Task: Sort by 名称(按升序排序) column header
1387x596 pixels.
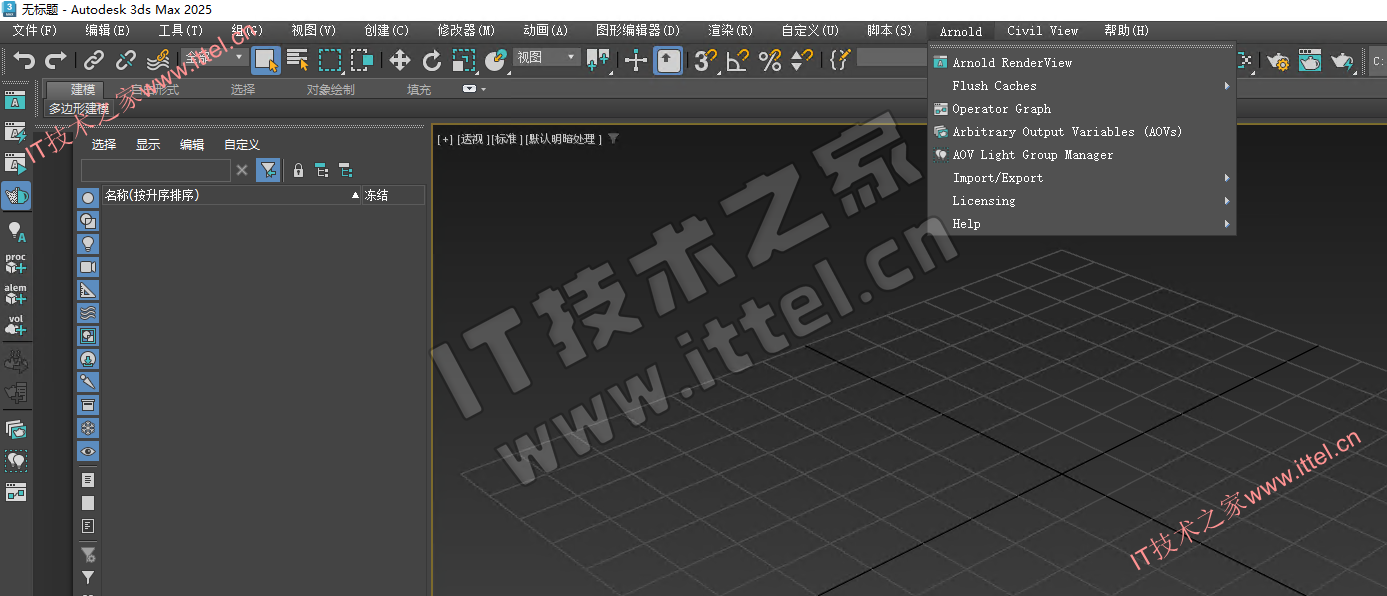Action: 232,195
